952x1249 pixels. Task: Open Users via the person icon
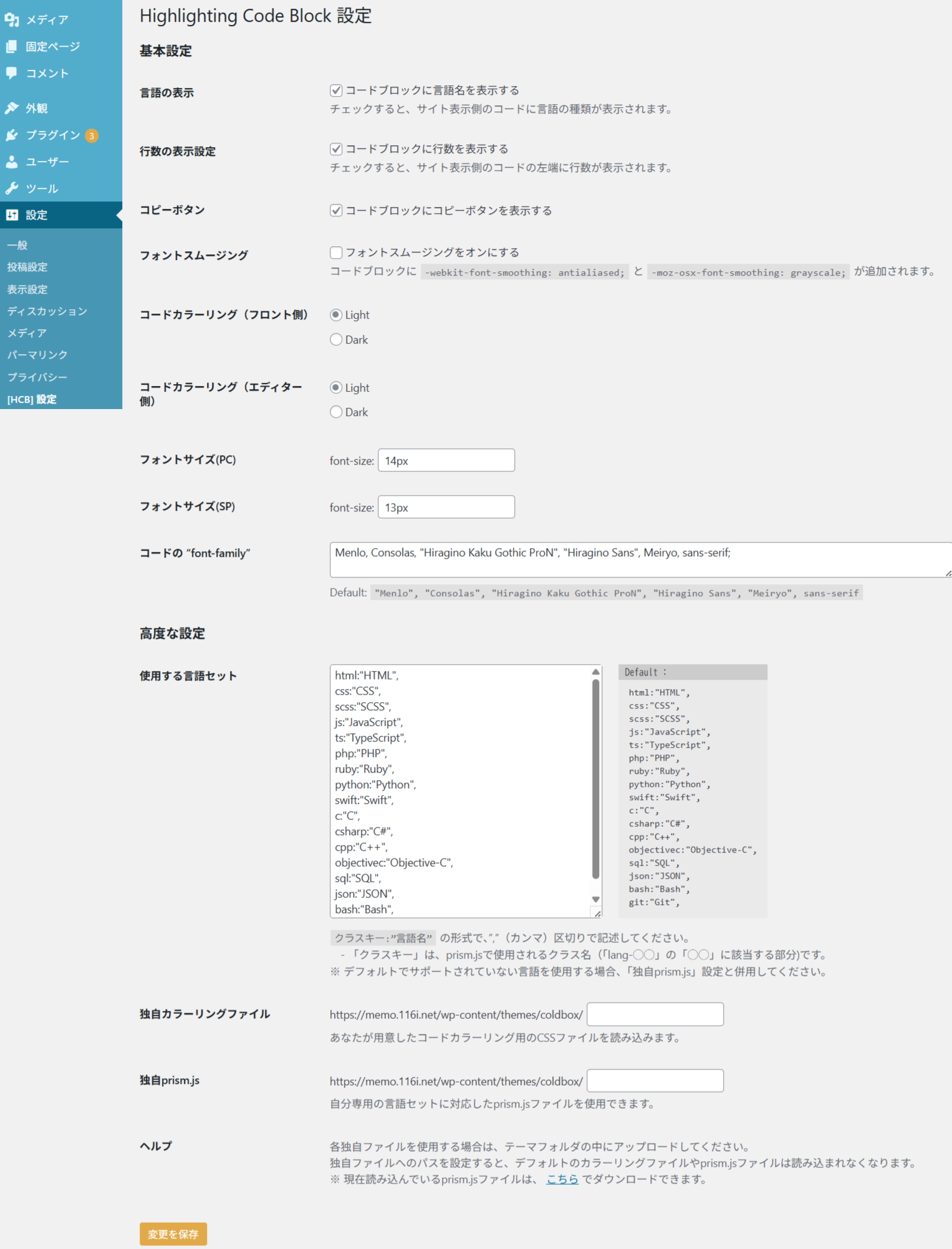click(x=12, y=162)
